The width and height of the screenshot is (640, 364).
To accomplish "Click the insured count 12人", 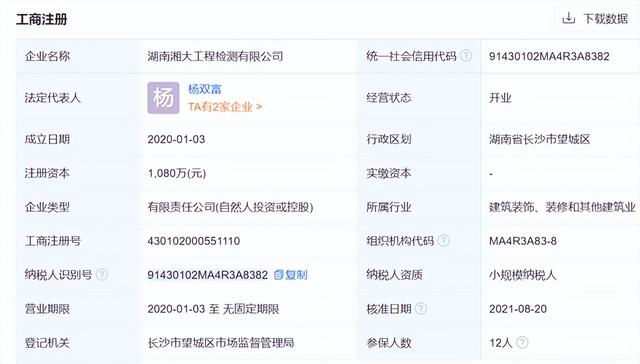I will [500, 343].
